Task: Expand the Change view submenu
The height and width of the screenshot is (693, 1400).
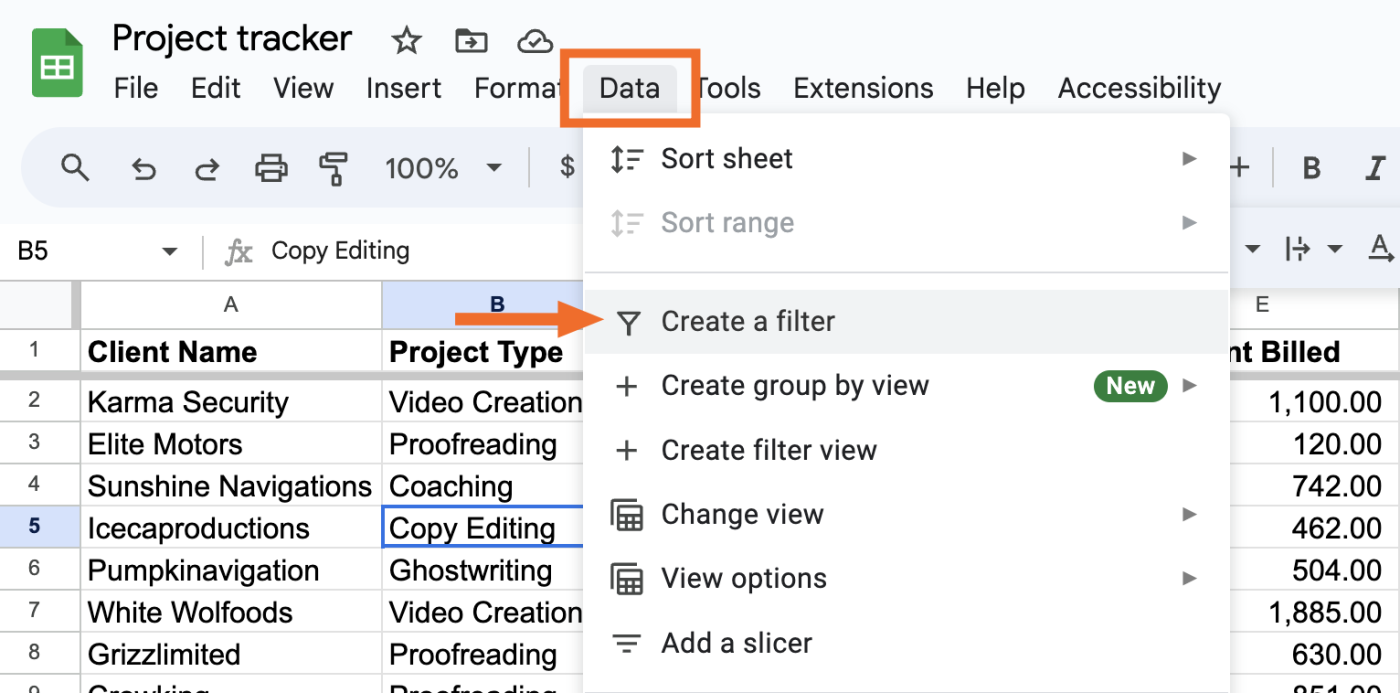Action: pos(1188,515)
